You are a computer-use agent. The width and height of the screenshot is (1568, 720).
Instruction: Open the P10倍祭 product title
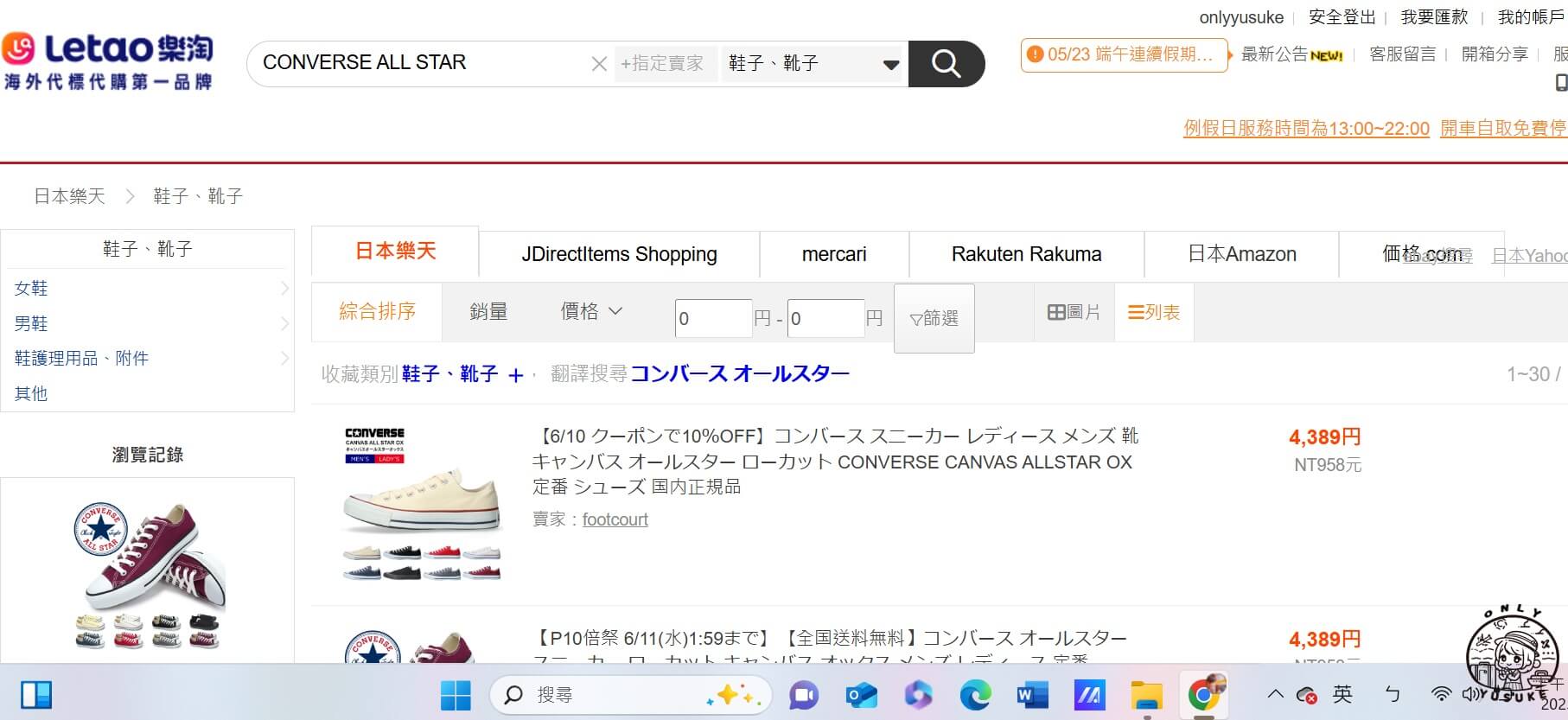830,646
